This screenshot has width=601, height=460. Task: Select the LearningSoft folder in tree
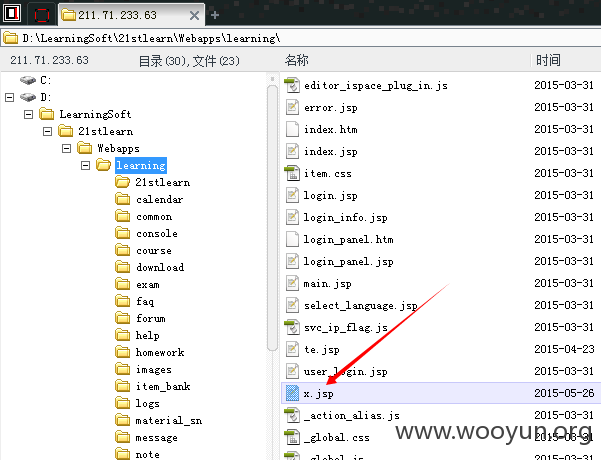pyautogui.click(x=95, y=114)
